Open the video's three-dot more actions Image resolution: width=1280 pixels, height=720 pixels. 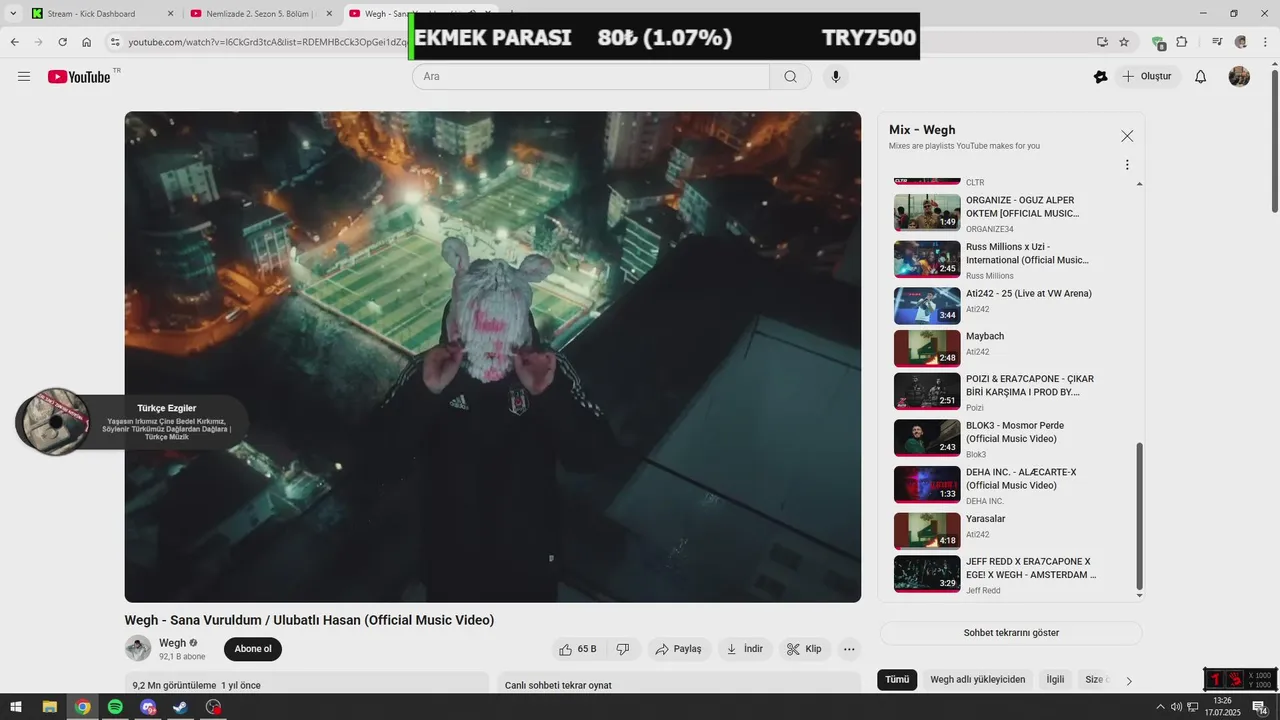[x=849, y=649]
